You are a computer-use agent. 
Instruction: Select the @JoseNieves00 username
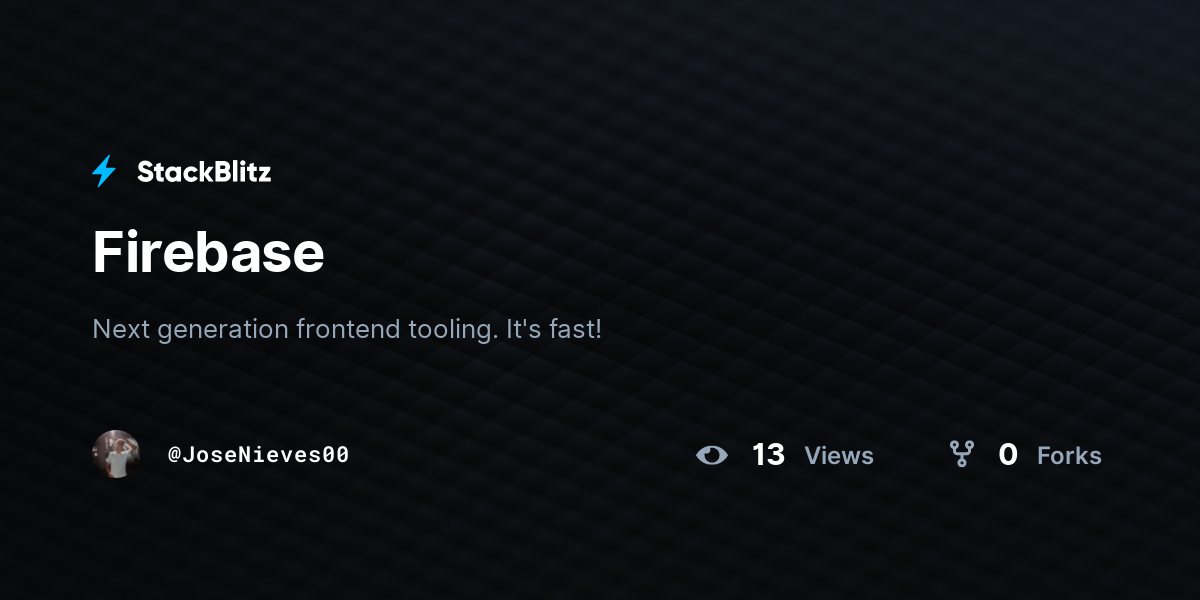click(258, 455)
